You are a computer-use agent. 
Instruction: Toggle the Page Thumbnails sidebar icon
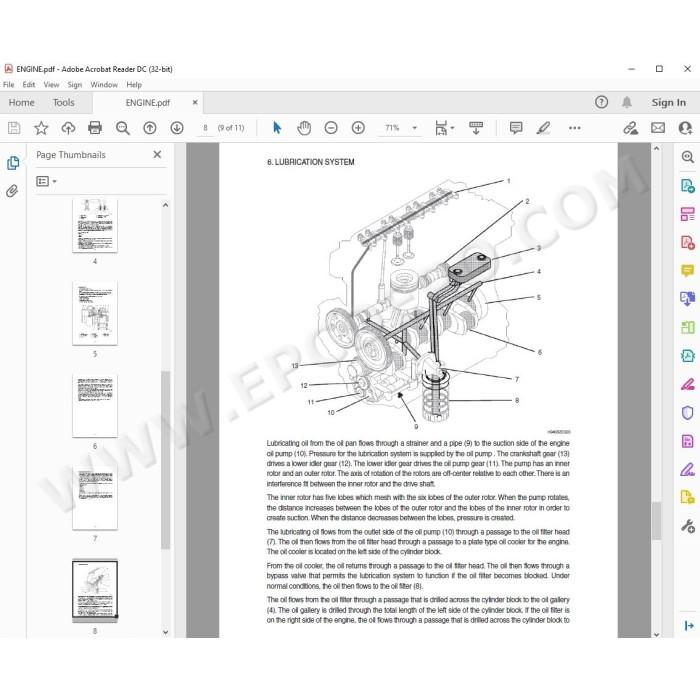[13, 163]
